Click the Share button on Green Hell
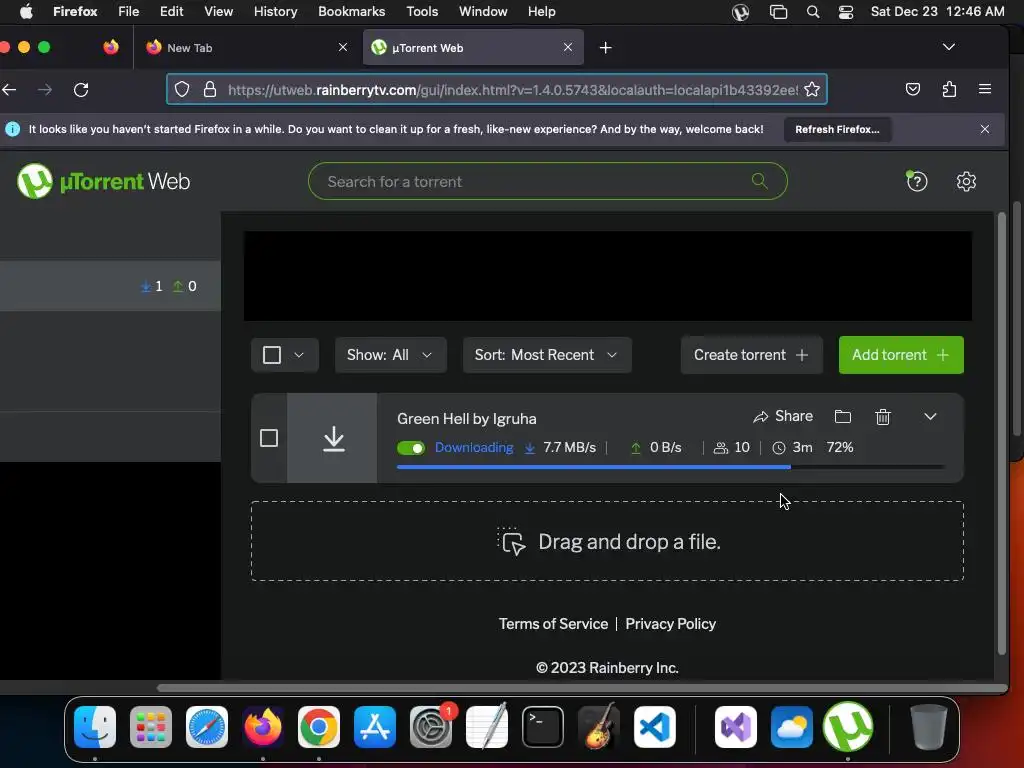Screen dimensions: 1024x768 pyautogui.click(x=783, y=417)
